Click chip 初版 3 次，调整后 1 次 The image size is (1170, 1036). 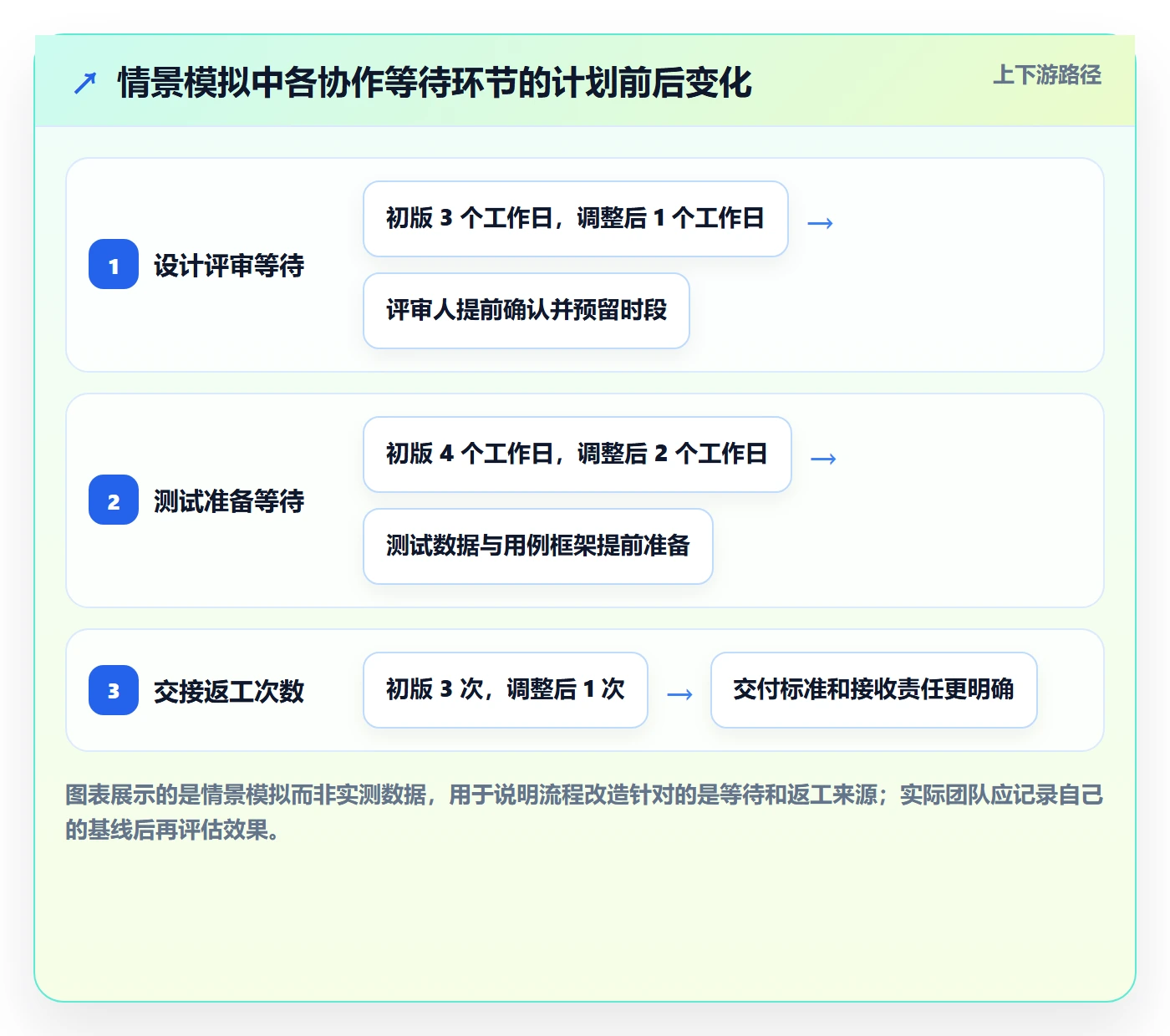(506, 690)
